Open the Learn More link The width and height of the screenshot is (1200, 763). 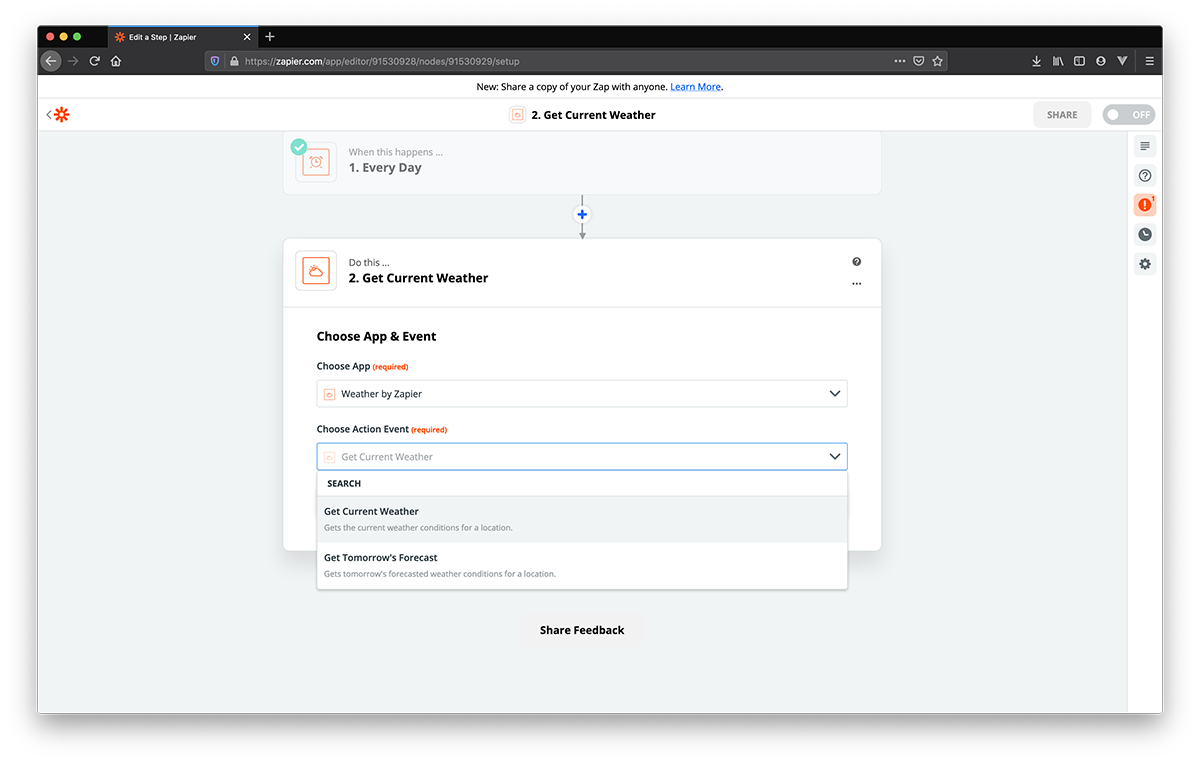[695, 87]
